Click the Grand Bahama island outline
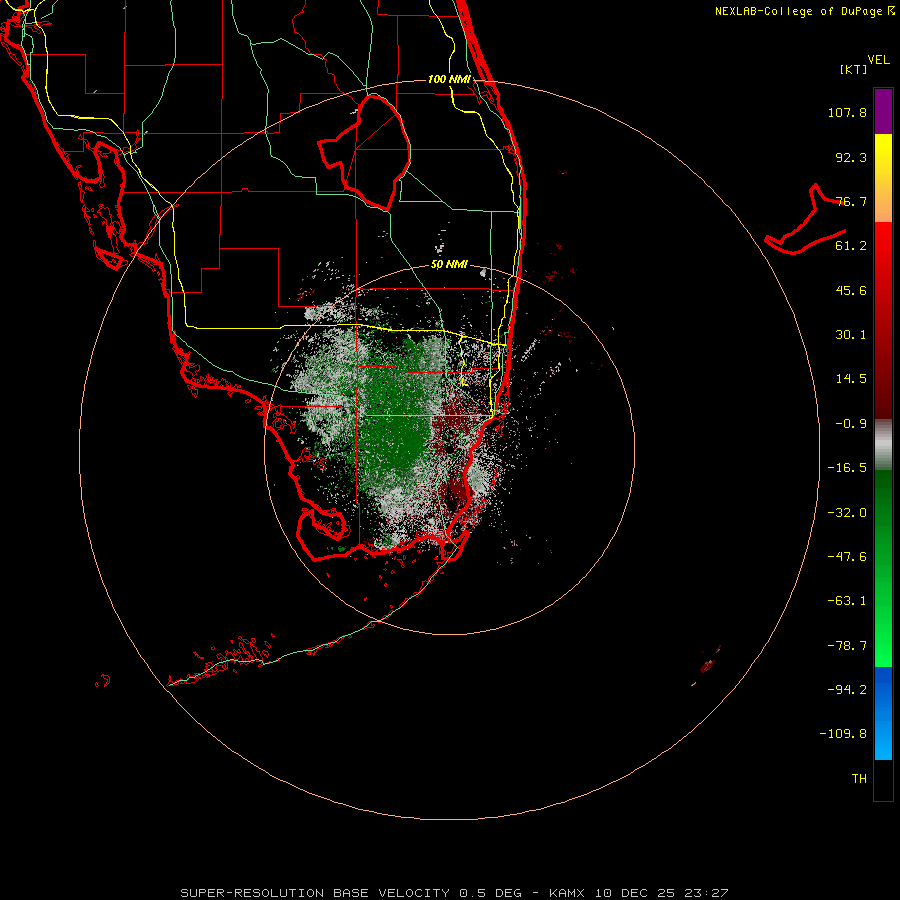This screenshot has width=900, height=900. [805, 220]
